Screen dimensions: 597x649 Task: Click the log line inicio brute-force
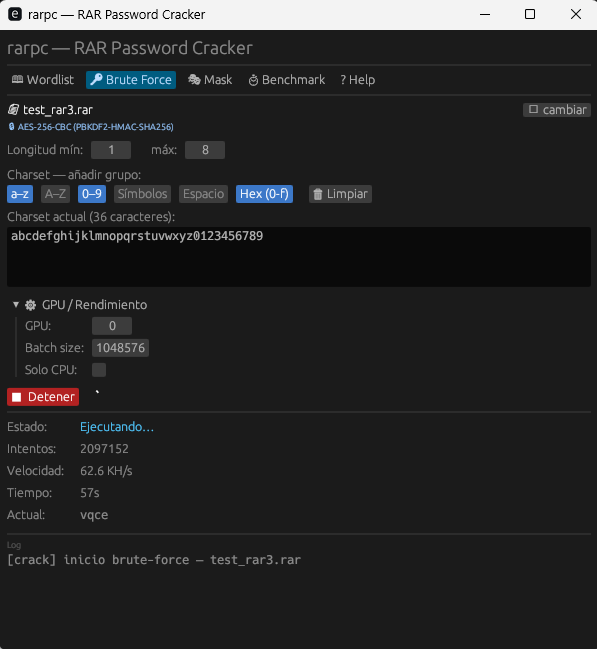[x=154, y=560]
